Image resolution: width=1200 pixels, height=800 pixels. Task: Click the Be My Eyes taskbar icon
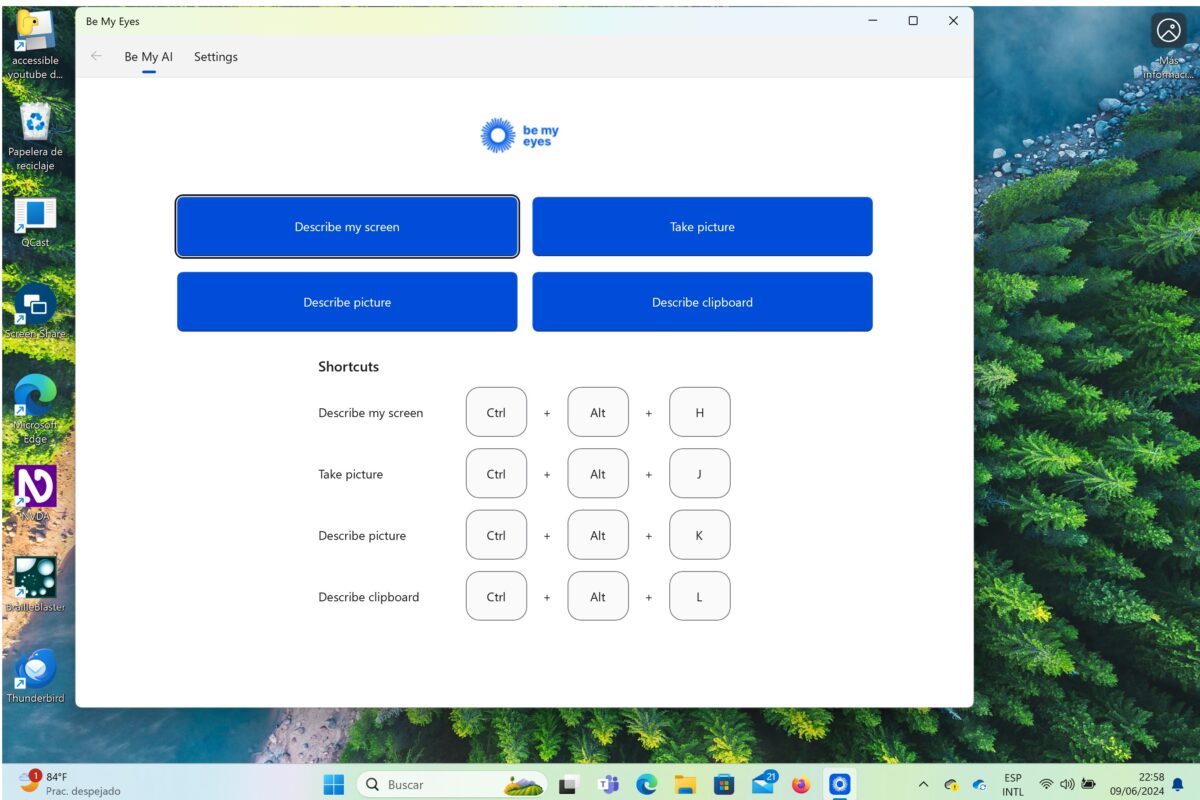(840, 784)
